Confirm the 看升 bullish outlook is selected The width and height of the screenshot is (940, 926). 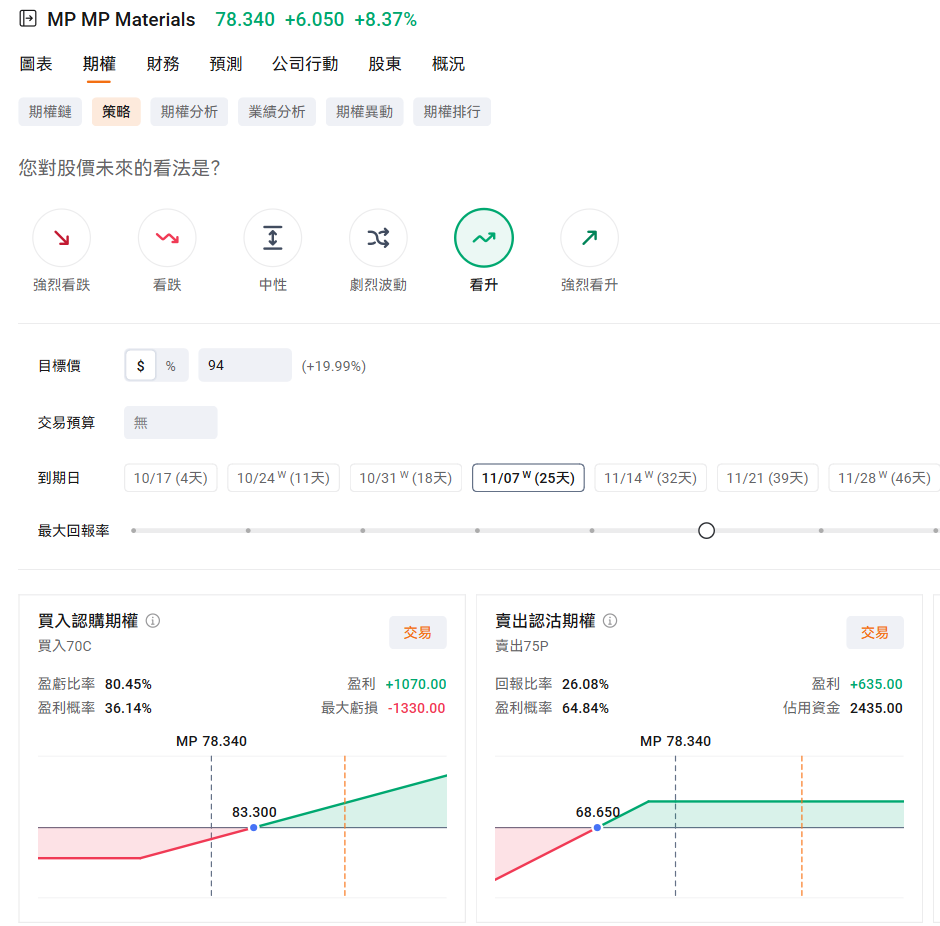tap(484, 237)
